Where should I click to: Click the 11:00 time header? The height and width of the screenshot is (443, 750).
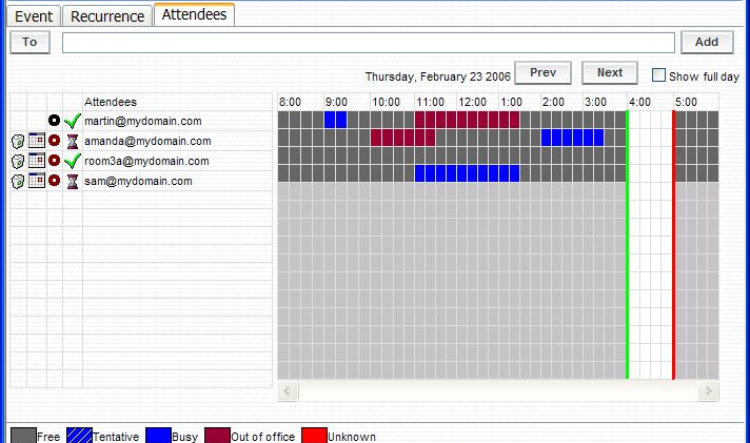click(x=430, y=102)
